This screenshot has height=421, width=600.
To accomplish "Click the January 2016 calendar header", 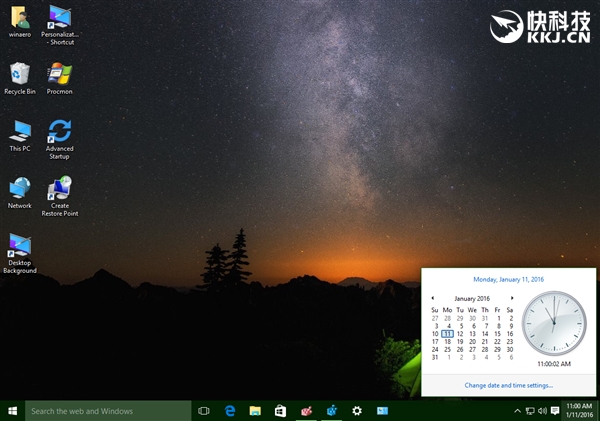I will click(x=472, y=299).
